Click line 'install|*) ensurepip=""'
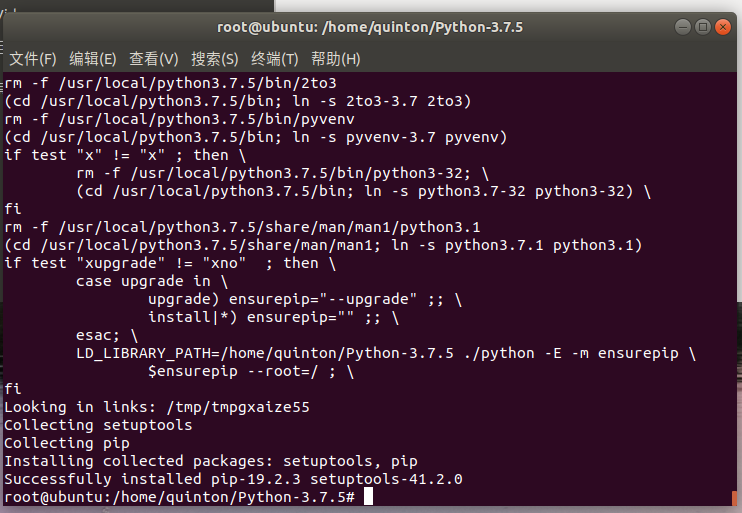Image resolution: width=742 pixels, height=513 pixels. [274, 317]
